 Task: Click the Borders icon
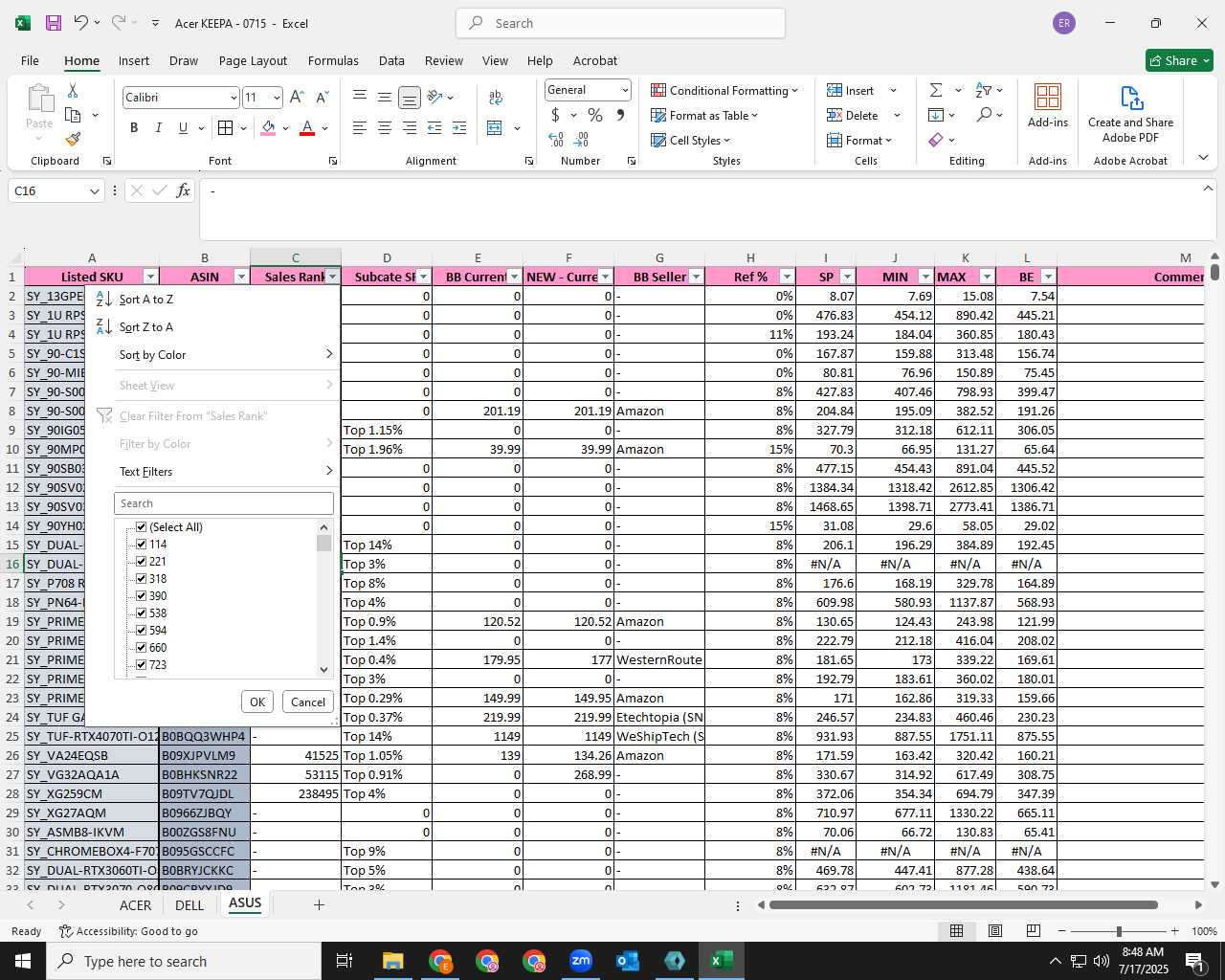226,127
